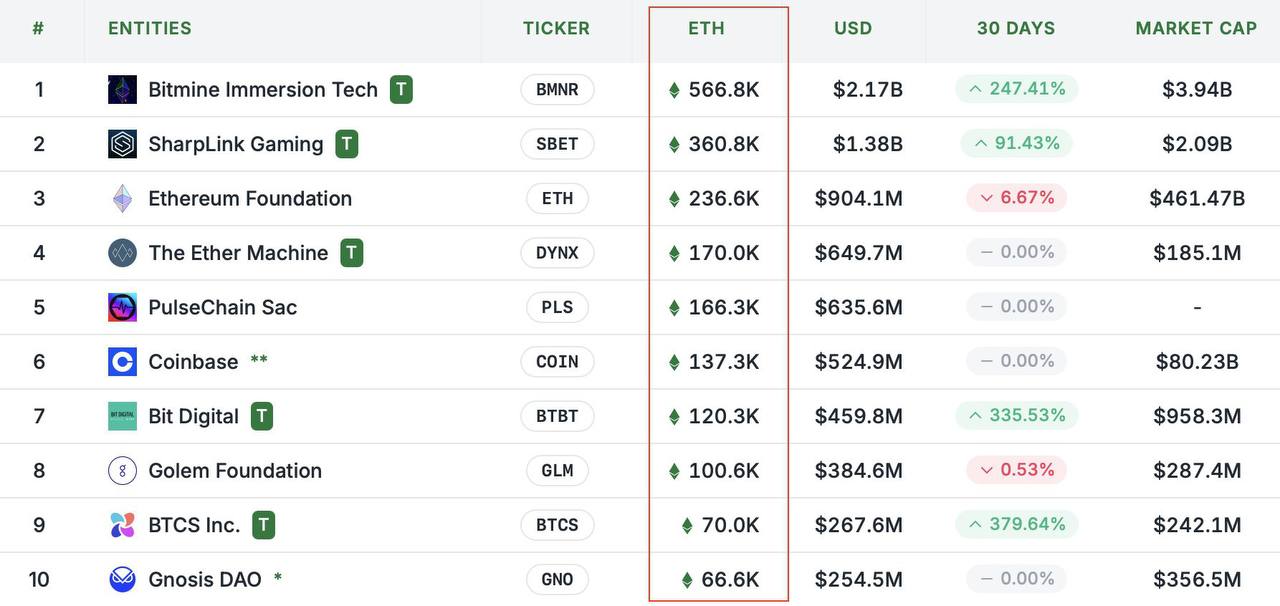Screen dimensions: 1280x606
Task: Click the ETH diamond icon next to 236.6K
Action: point(674,199)
